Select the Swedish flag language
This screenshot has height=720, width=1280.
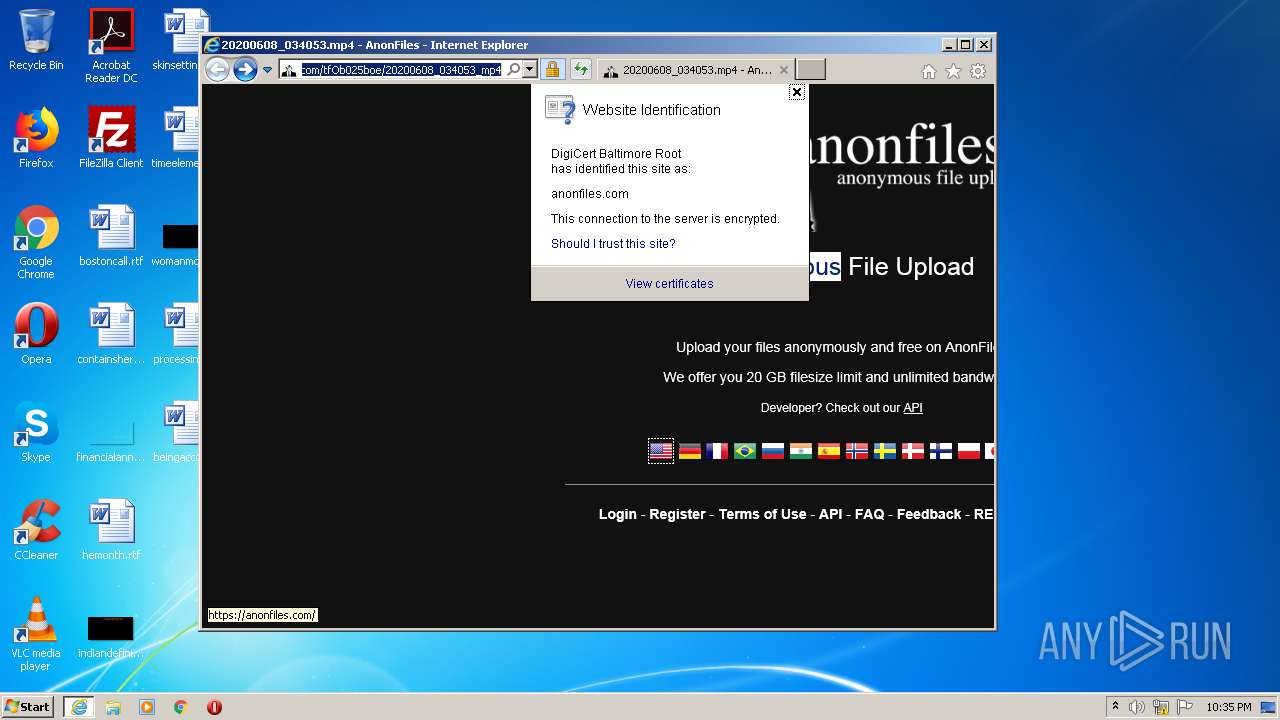pyautogui.click(x=885, y=451)
